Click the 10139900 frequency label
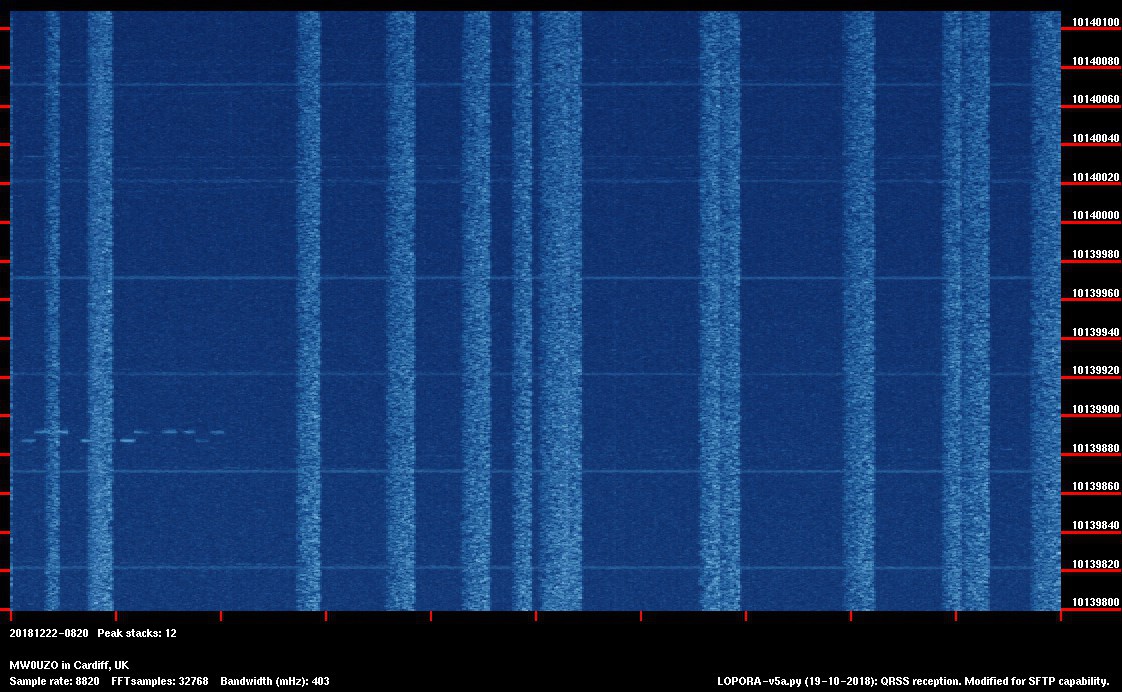Screen dimensions: 1122x692 click(1096, 410)
